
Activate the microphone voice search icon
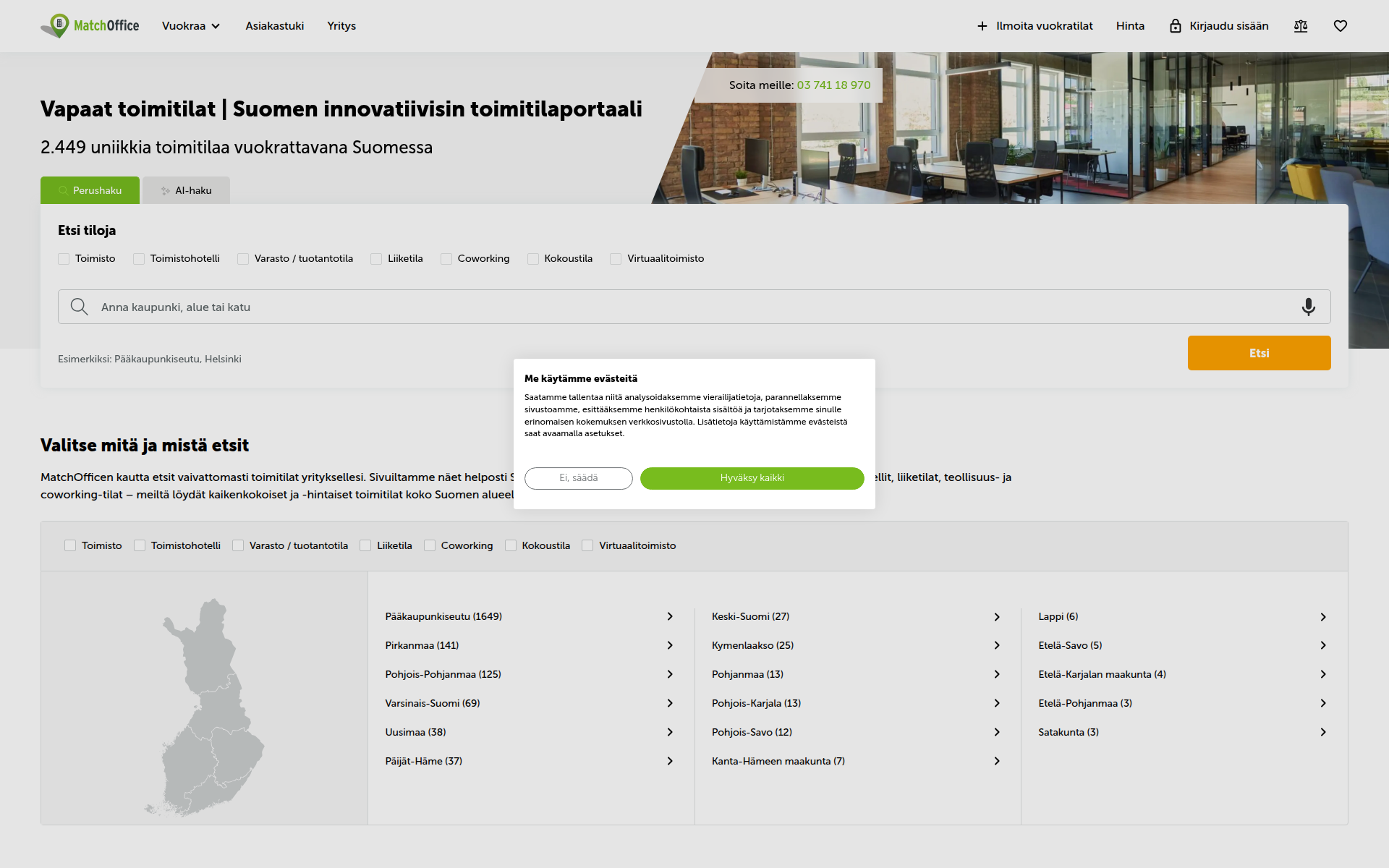(1309, 307)
